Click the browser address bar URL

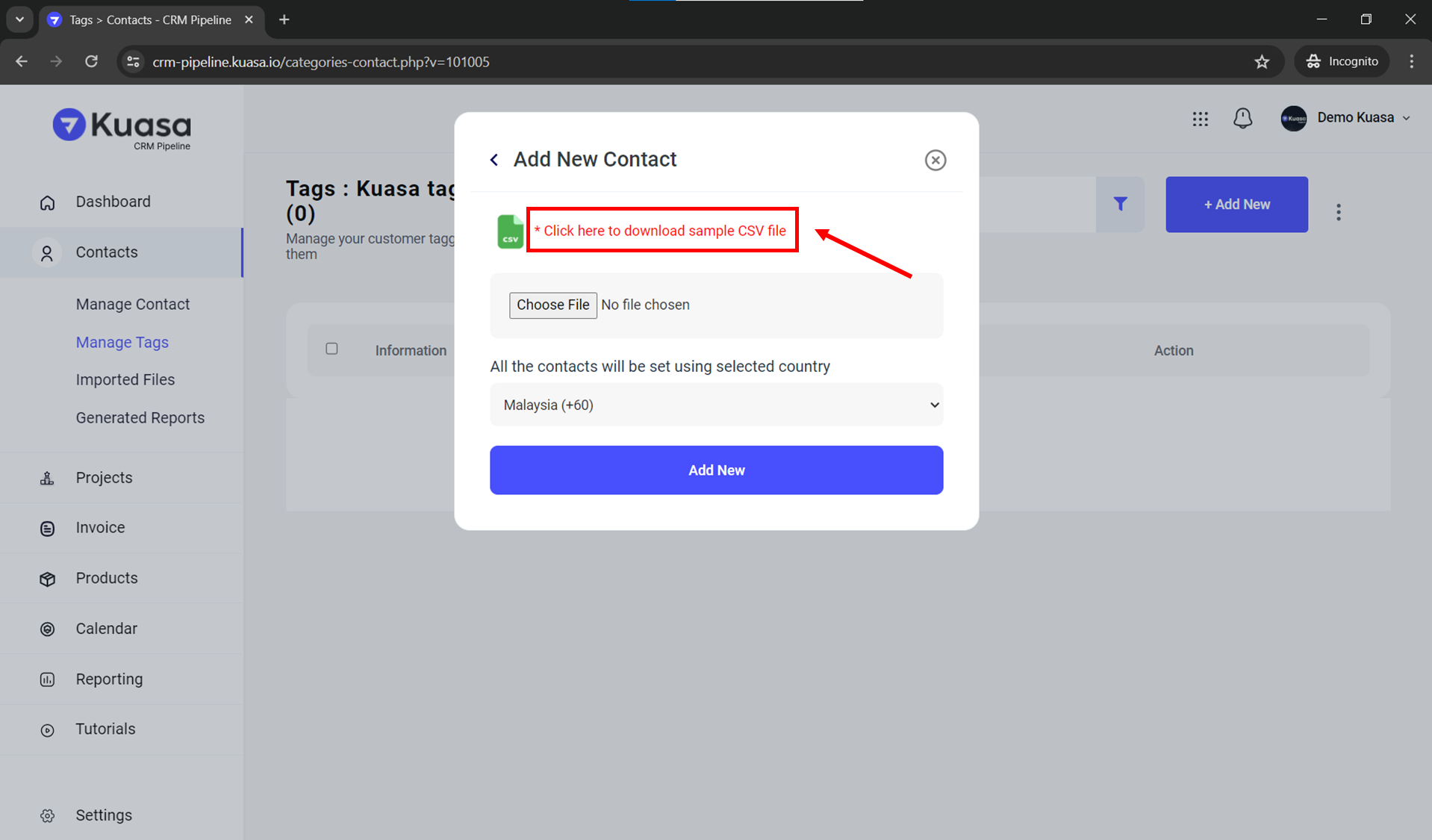(x=321, y=62)
